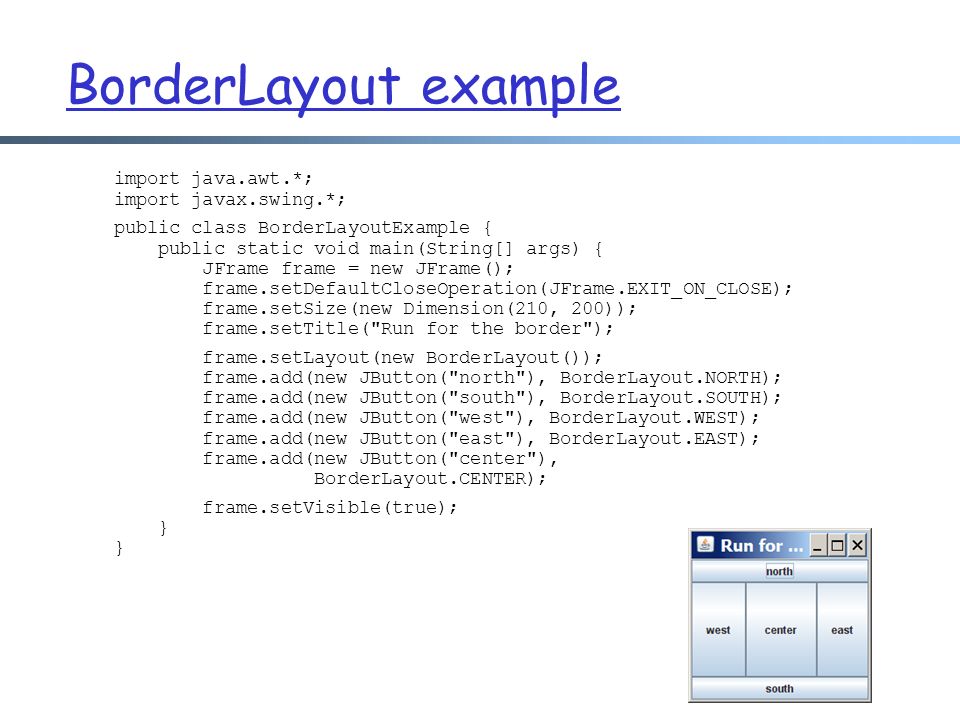Screen dimensions: 960x720
Task: Click the 'JFrame frame = new JFrame();' line
Action: [358, 269]
